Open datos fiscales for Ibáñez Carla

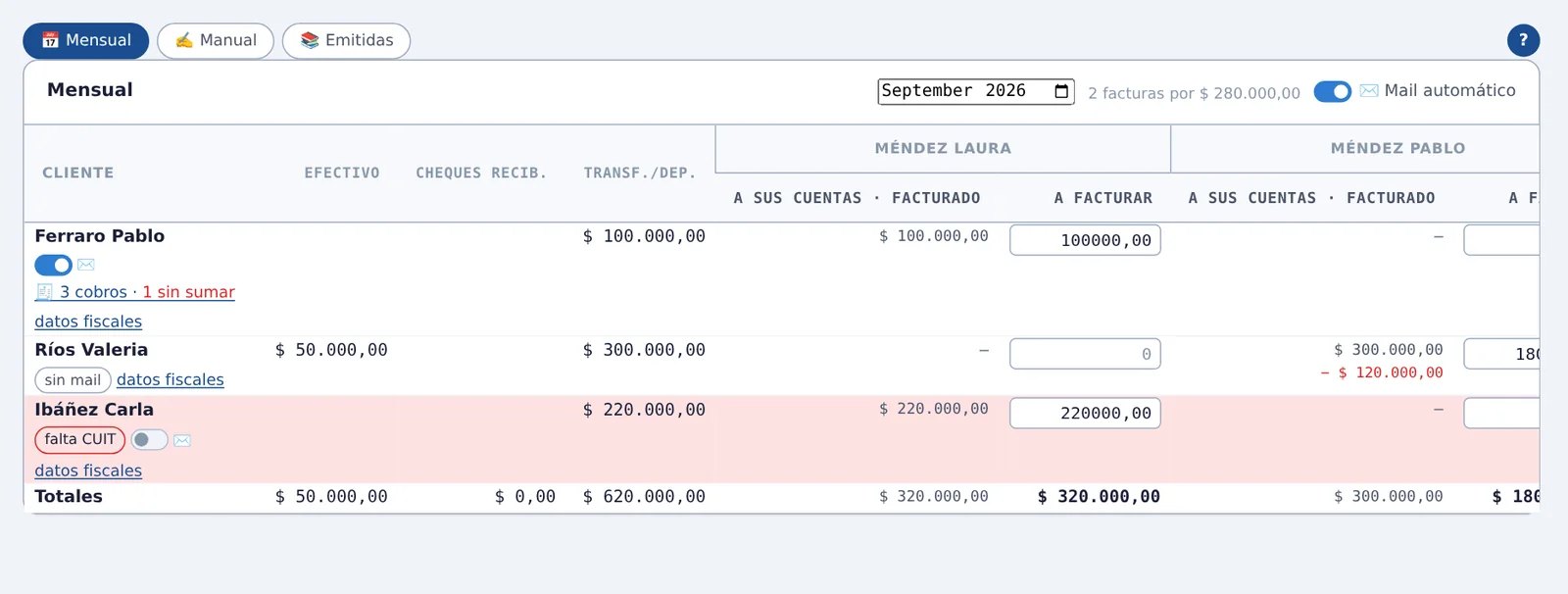[88, 470]
